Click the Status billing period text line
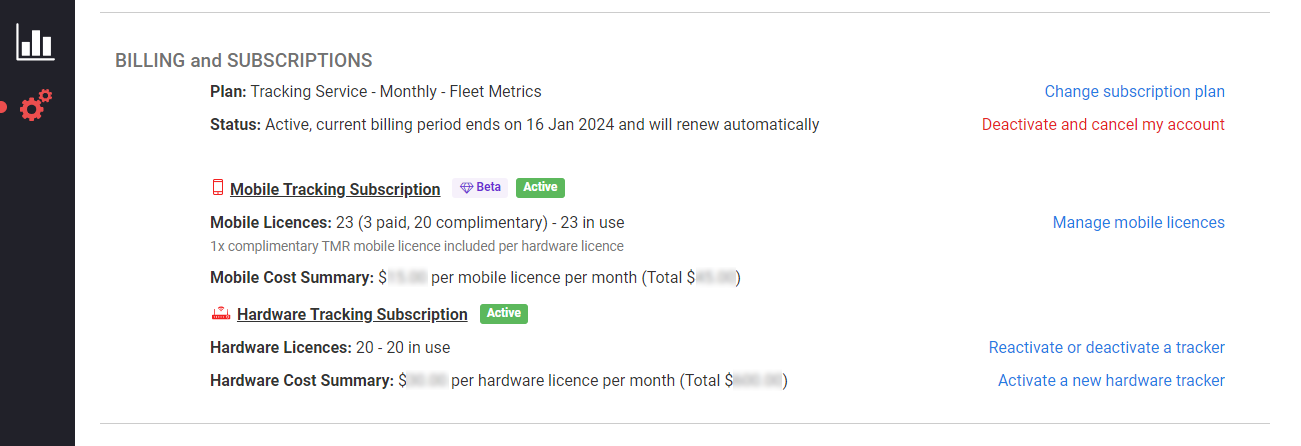This screenshot has width=1301, height=446. click(515, 125)
